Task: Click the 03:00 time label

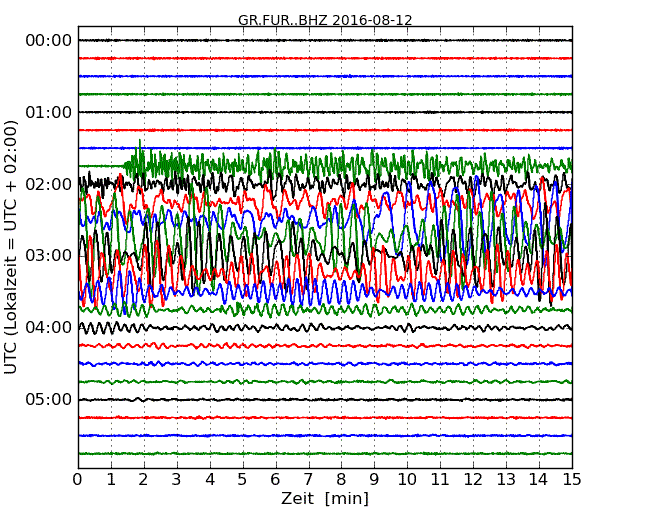Action: click(x=49, y=255)
